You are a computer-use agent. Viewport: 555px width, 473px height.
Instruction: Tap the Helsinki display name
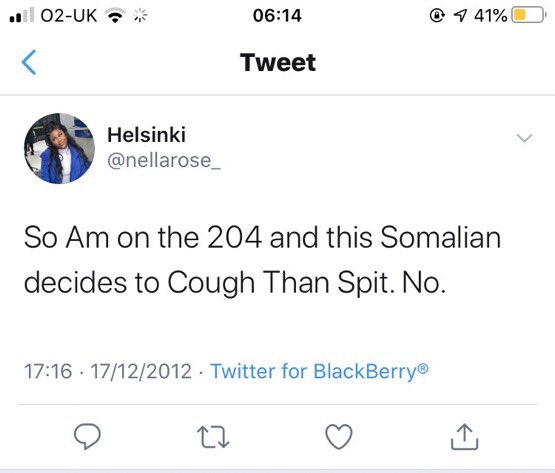[x=146, y=135]
